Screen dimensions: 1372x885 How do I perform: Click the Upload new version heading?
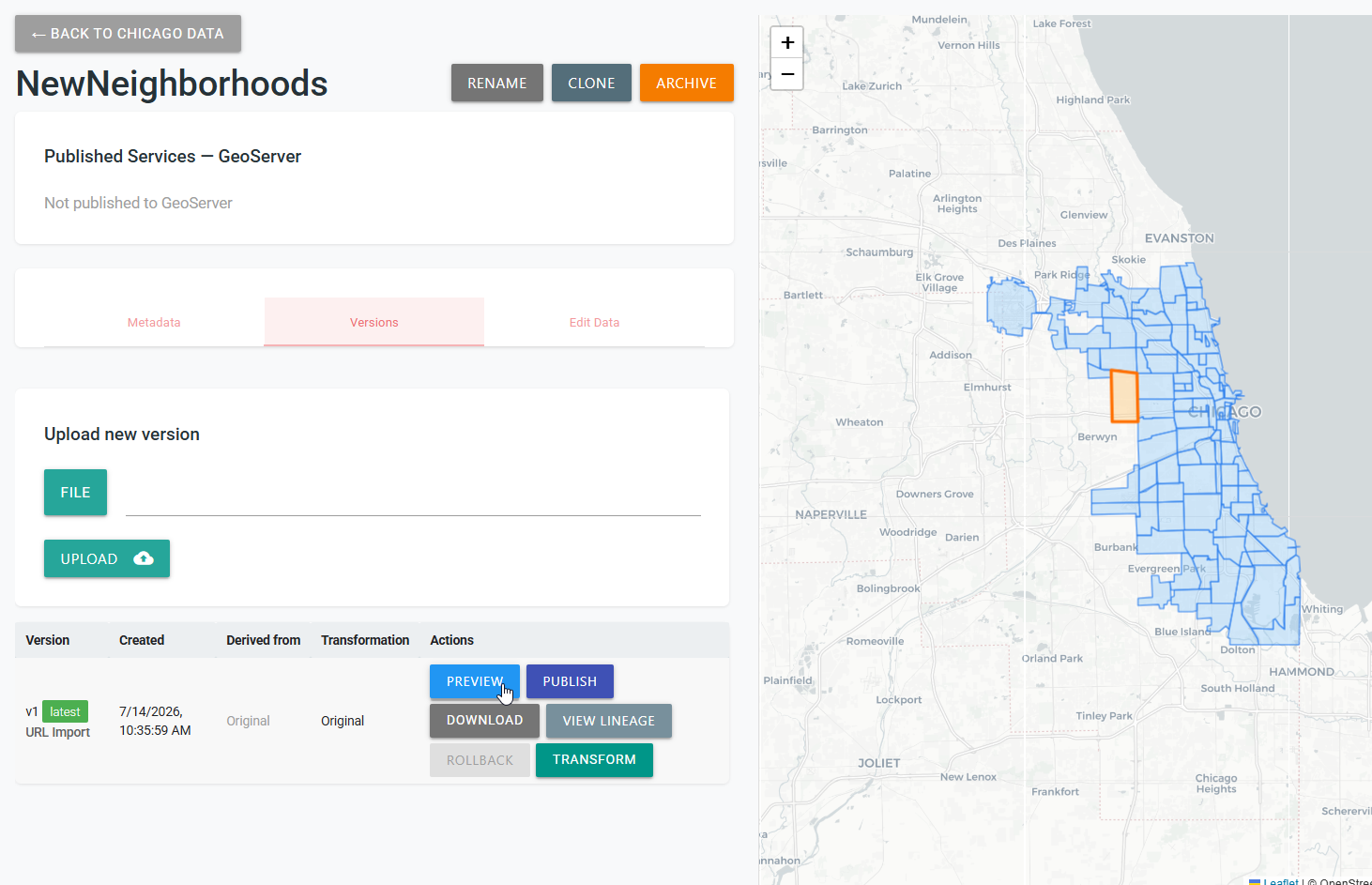(x=122, y=435)
